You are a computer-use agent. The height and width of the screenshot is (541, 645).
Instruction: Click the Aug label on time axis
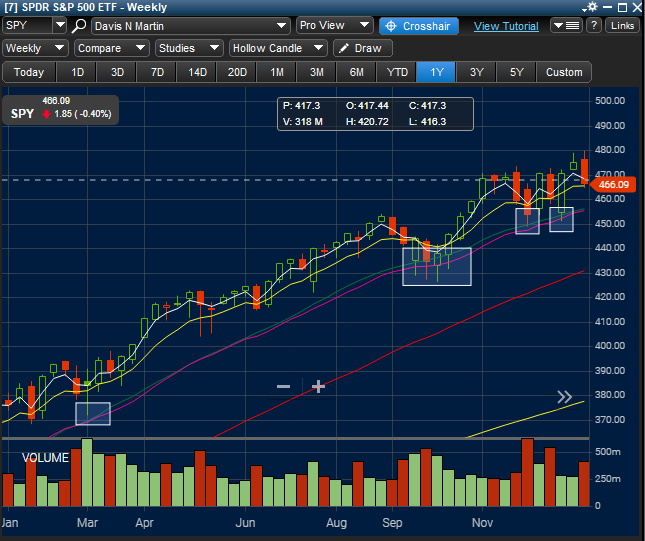click(336, 523)
